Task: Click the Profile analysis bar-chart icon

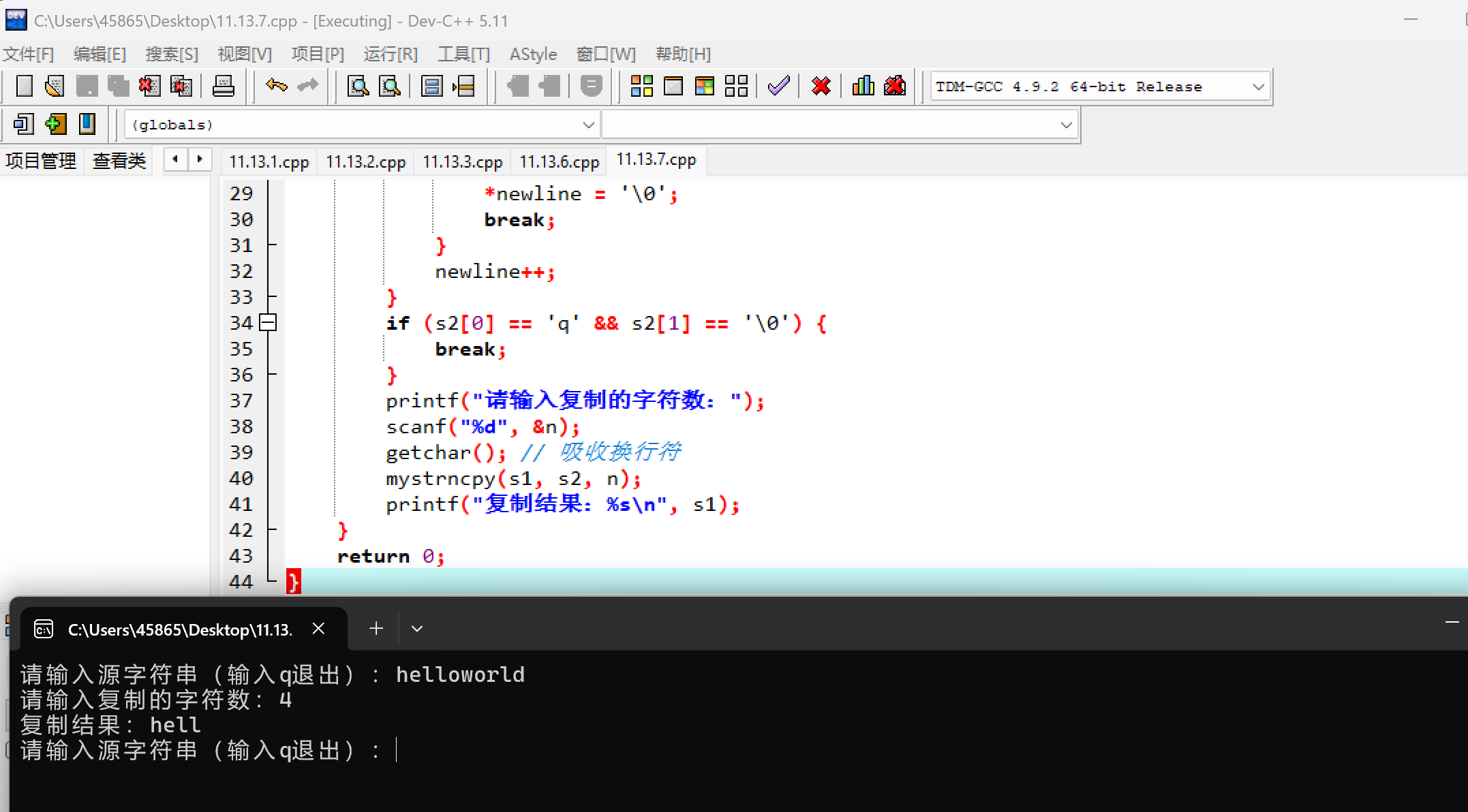Action: [x=863, y=87]
